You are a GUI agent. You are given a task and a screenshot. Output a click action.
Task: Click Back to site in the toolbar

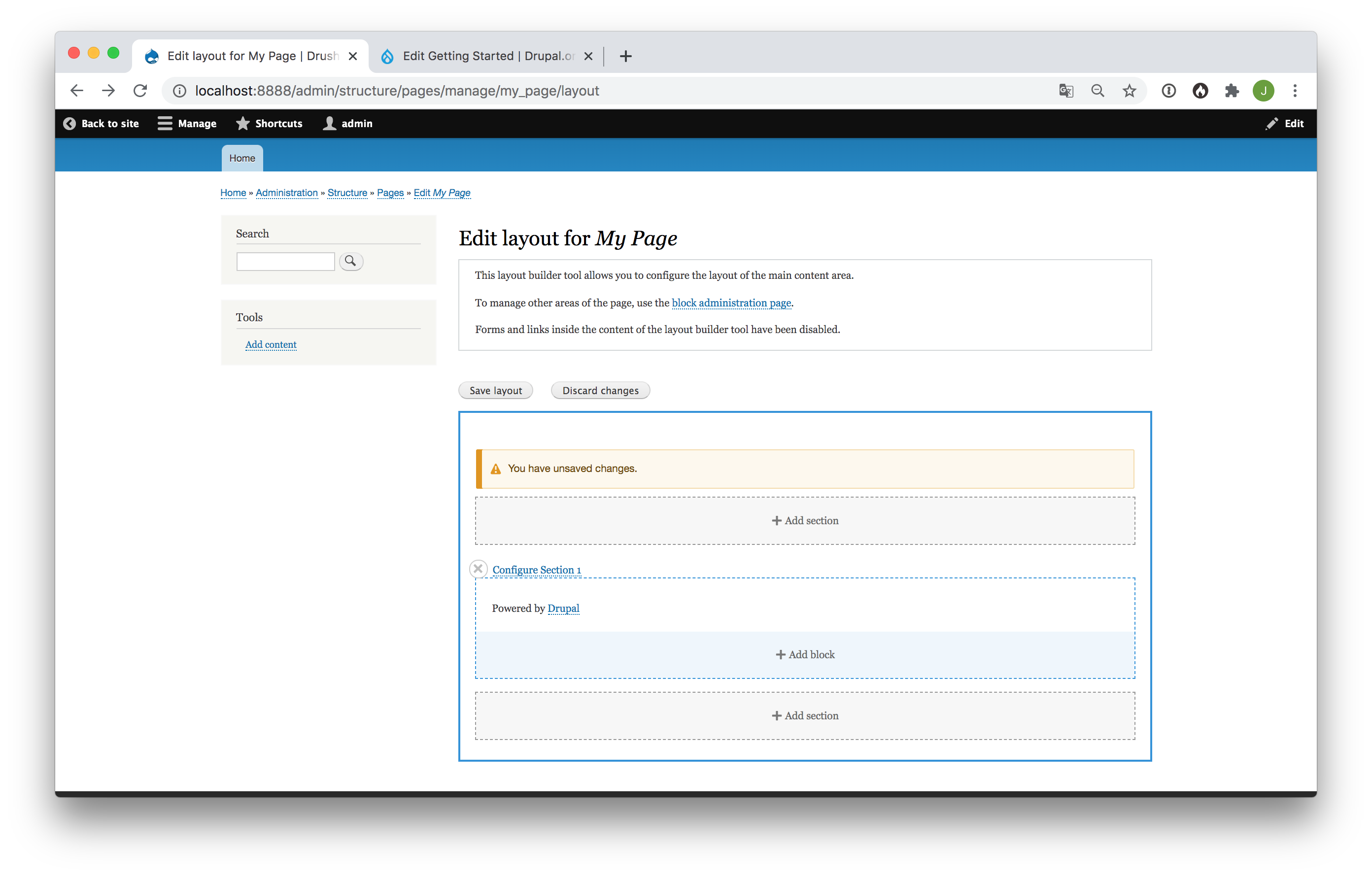pyautogui.click(x=102, y=124)
